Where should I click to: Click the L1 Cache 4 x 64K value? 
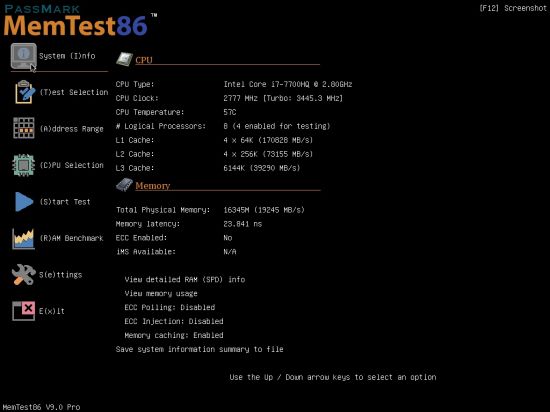268,140
